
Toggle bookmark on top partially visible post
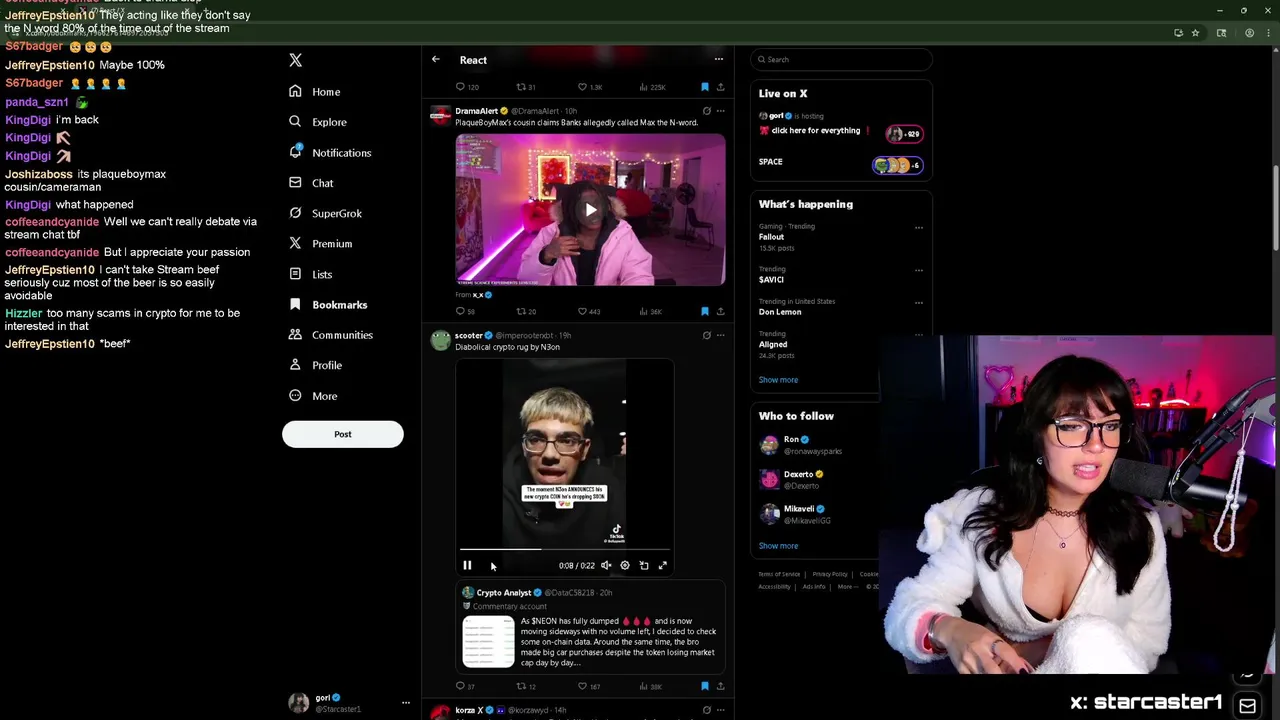coord(705,87)
